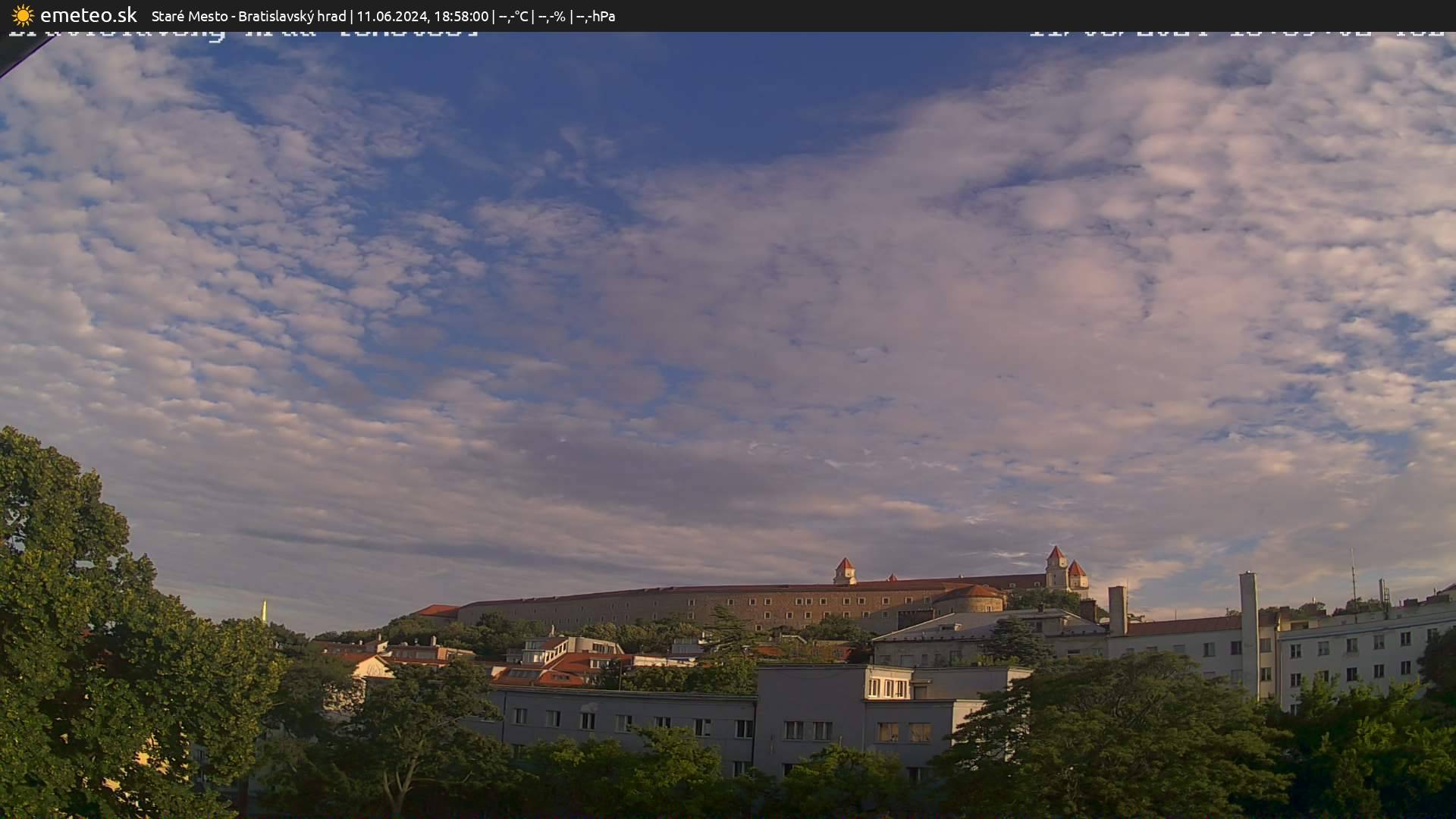Click the hPa pressure reading
The height and width of the screenshot is (819, 1456).
coord(595,16)
